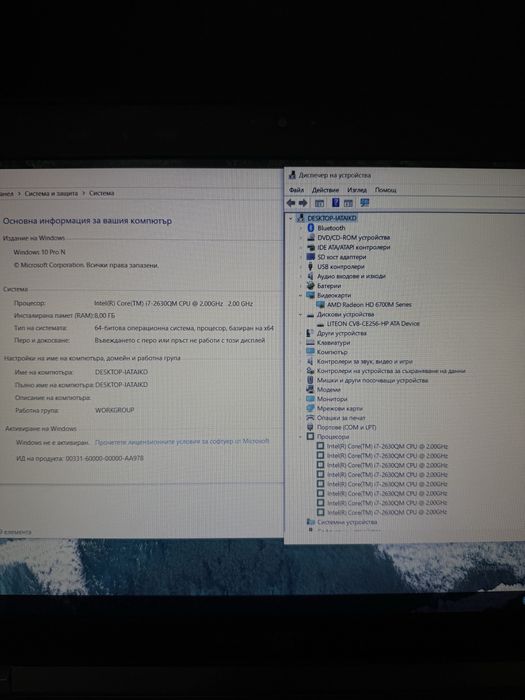Collapse the Процесори category arrow

300,437
